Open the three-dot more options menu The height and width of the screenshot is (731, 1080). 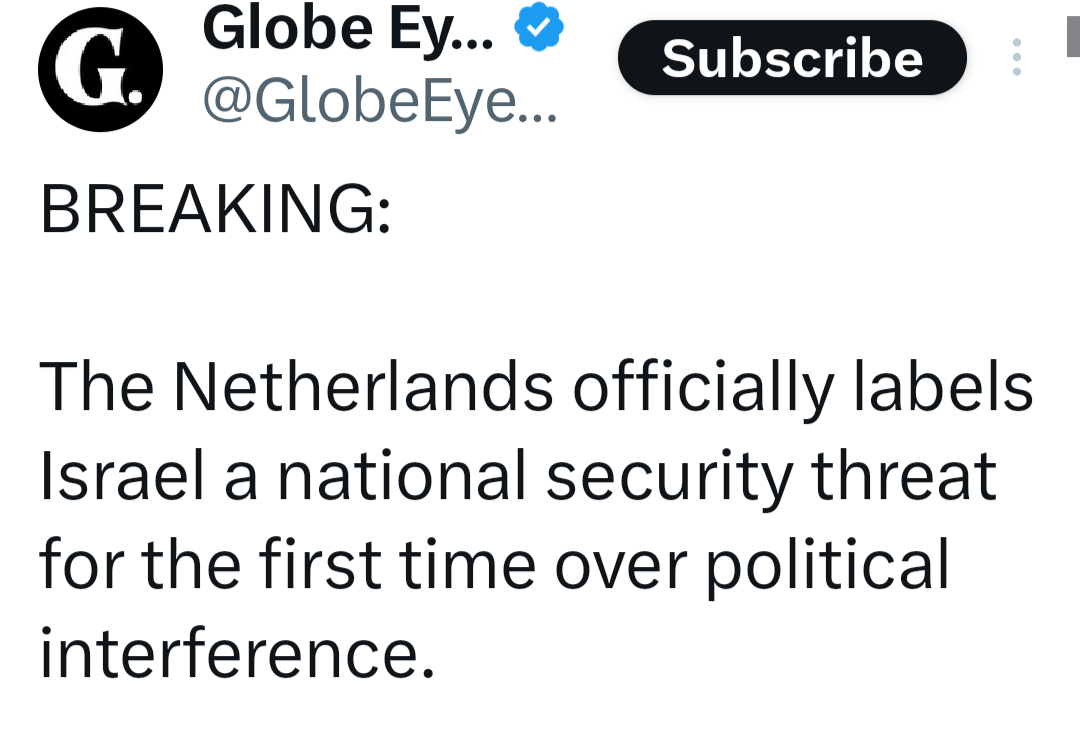pos(1017,57)
